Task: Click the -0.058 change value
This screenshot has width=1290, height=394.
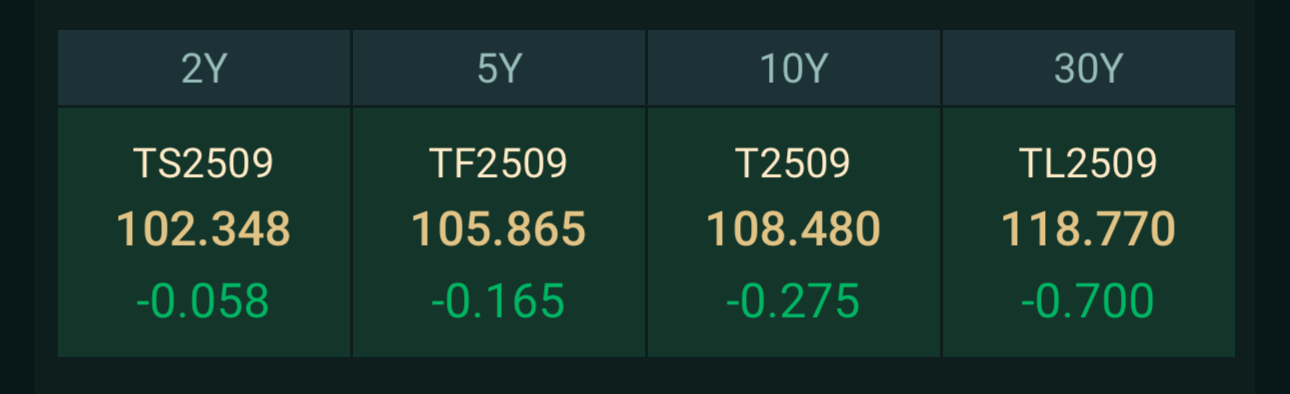Action: (x=204, y=301)
